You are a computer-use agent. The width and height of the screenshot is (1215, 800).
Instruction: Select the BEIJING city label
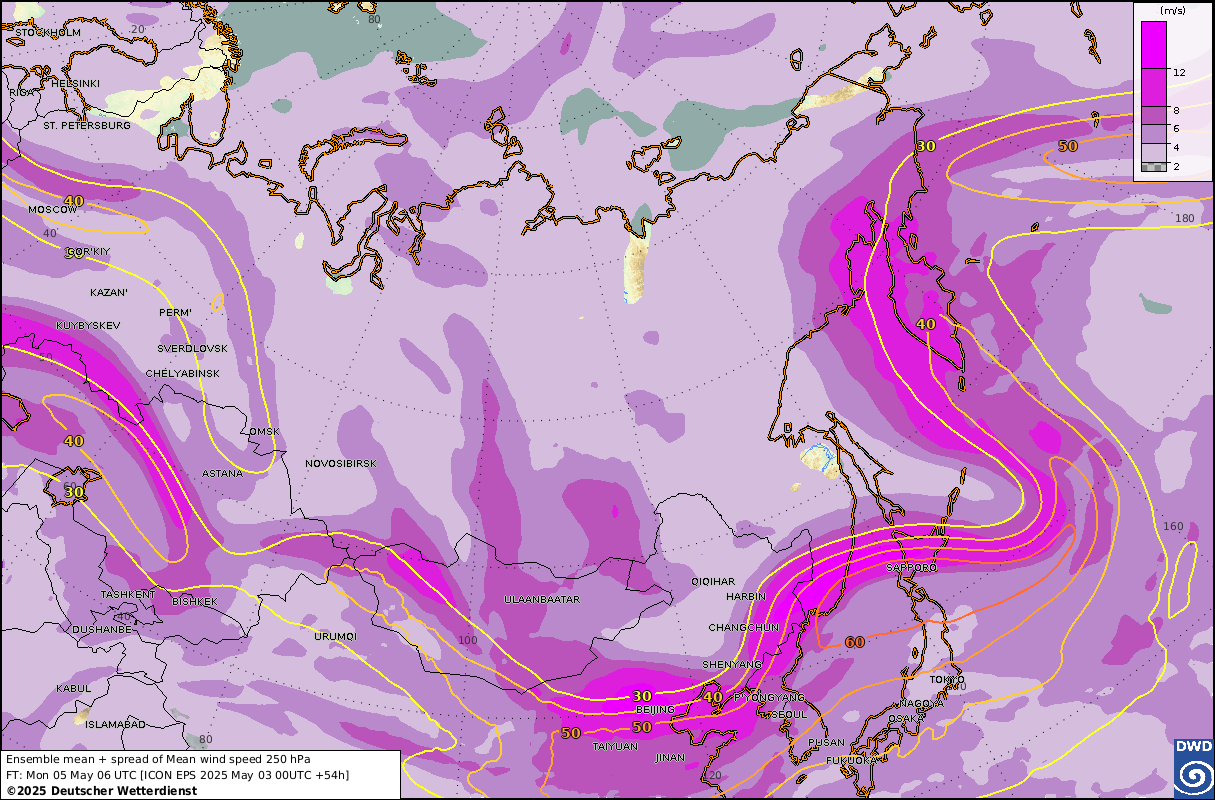(655, 710)
